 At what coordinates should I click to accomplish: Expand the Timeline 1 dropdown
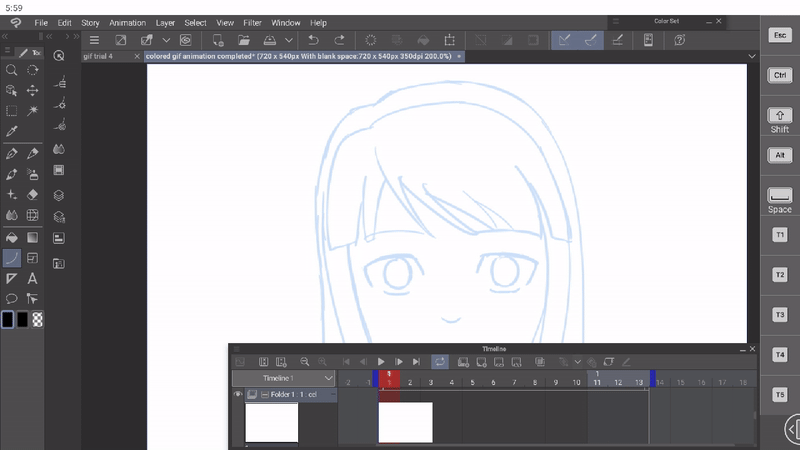coord(328,379)
